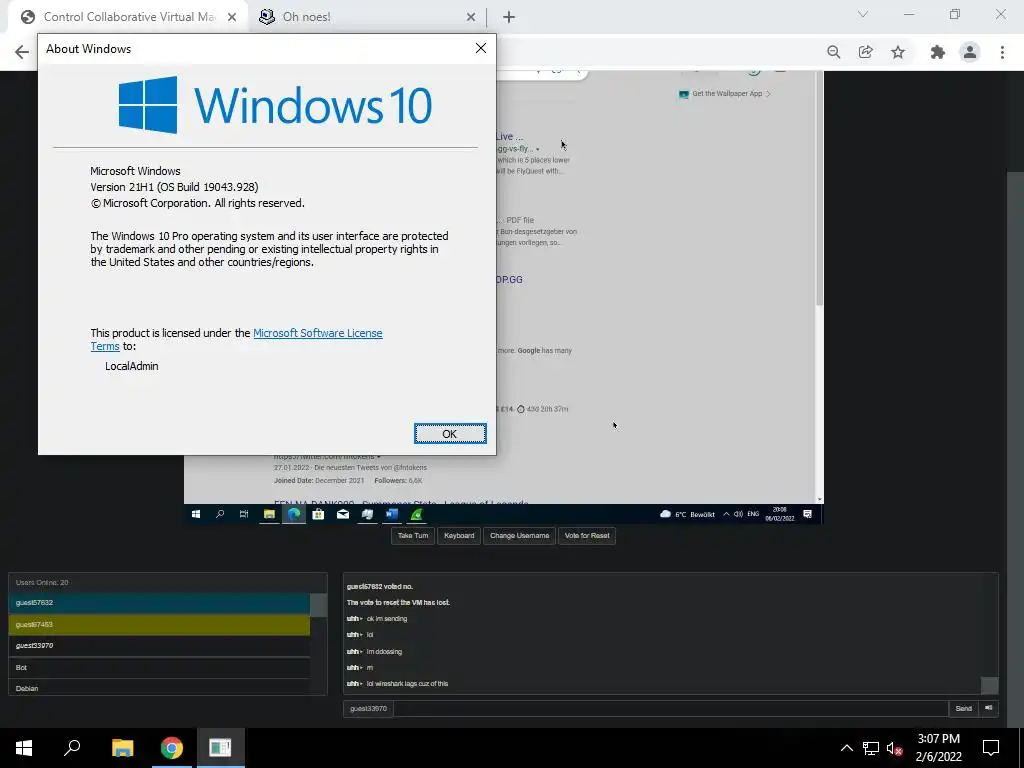Viewport: 1024px width, 768px height.
Task: Click the Change Username button
Action: (x=519, y=536)
